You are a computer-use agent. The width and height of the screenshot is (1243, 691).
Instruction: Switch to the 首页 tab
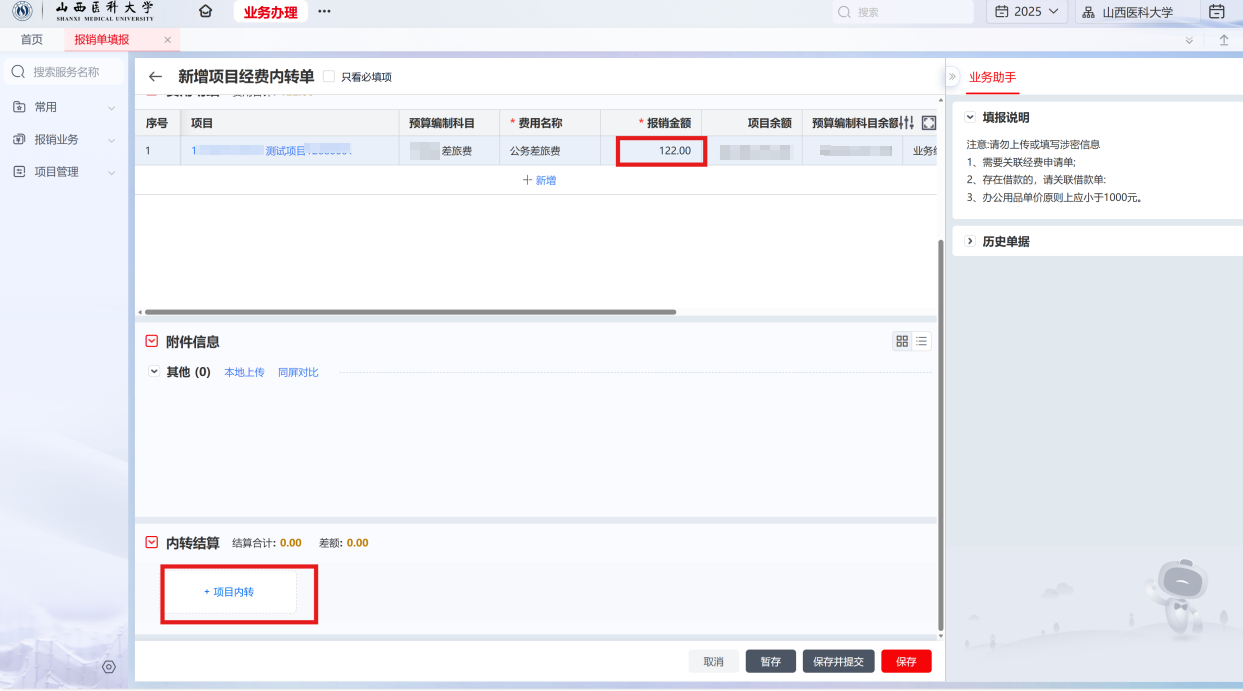point(32,39)
